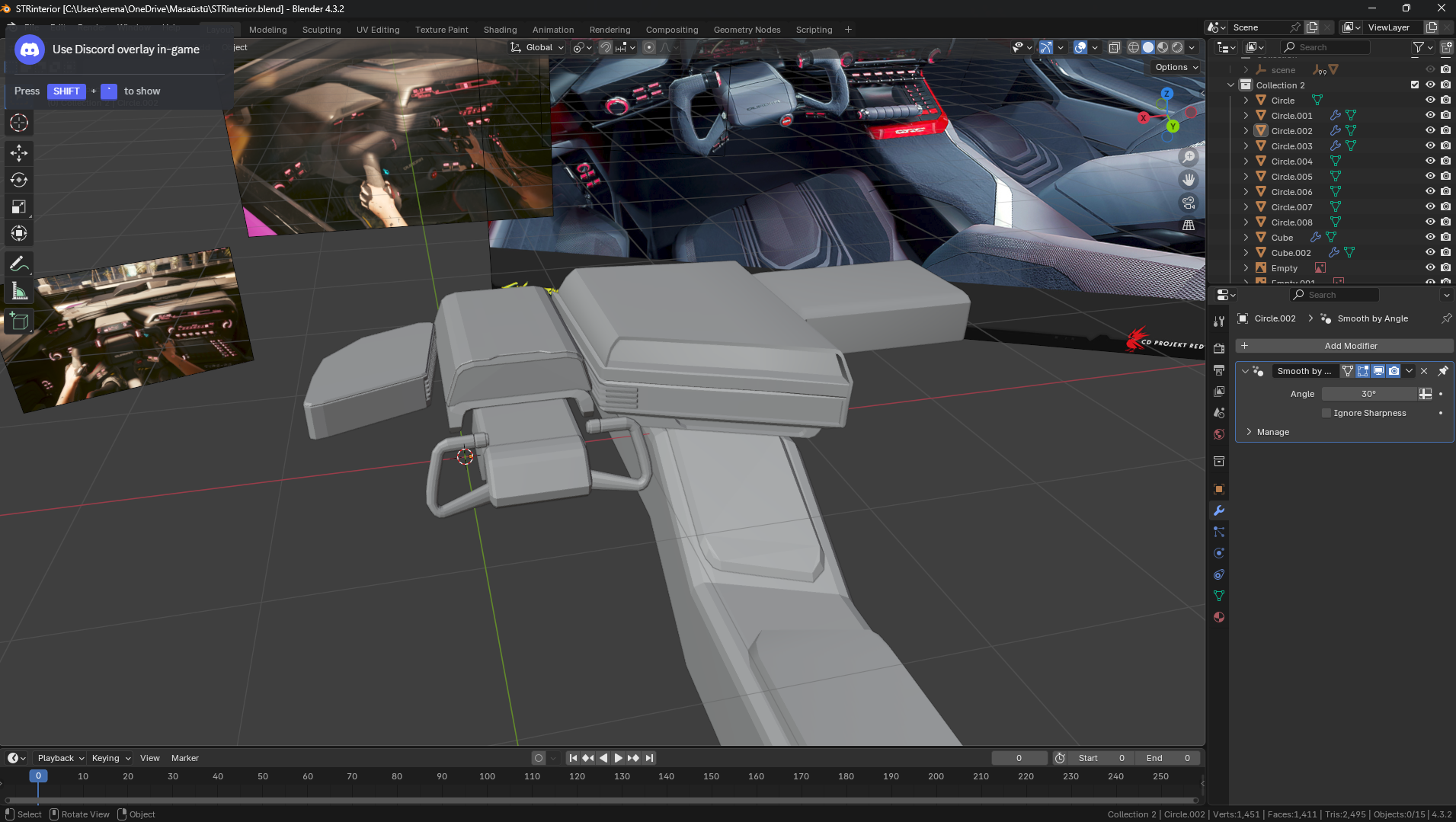This screenshot has height=822, width=1456.
Task: Expand Cube.002 in outliner
Action: (1246, 252)
